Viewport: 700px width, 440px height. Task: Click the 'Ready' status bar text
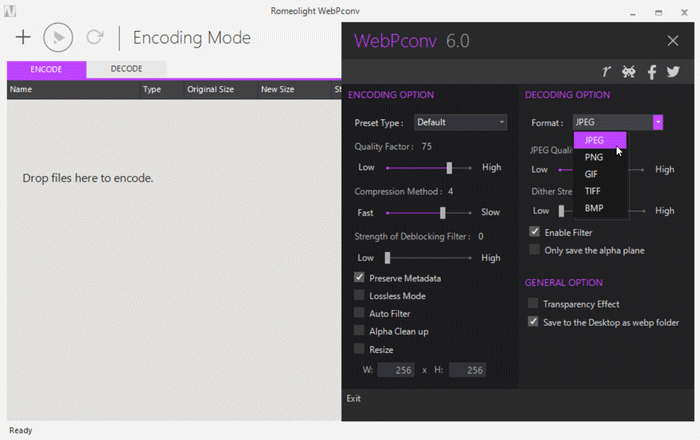pos(21,430)
